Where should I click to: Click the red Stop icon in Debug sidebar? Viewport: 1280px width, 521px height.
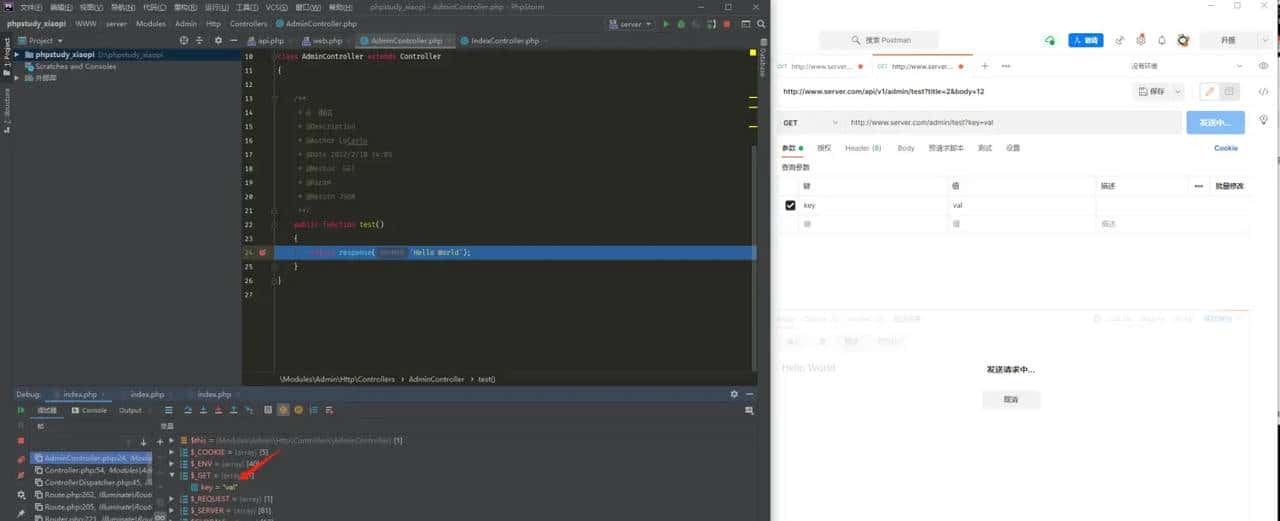pos(21,440)
